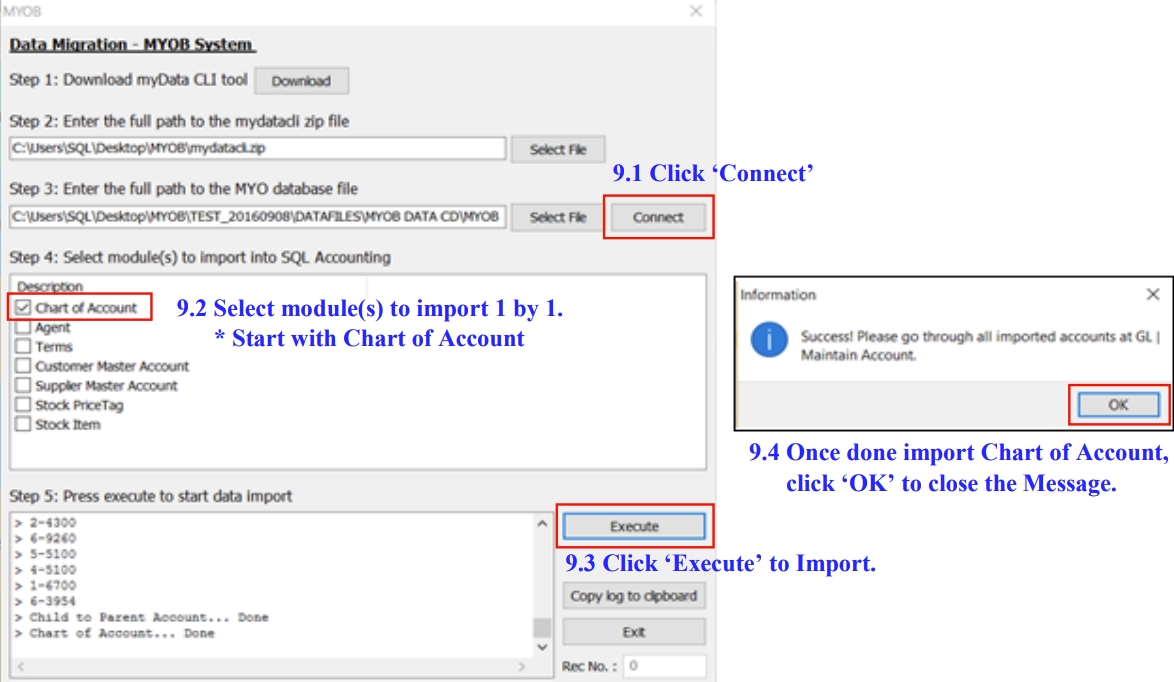Screen dimensions: 1174x682
Task: Close the Information message dialog
Action: click(1152, 295)
